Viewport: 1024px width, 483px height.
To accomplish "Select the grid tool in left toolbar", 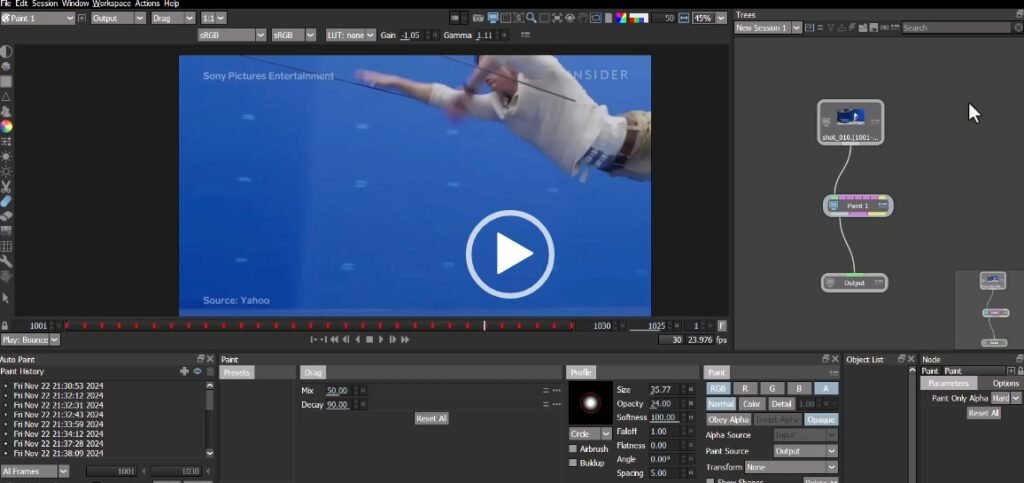I will pos(6,246).
